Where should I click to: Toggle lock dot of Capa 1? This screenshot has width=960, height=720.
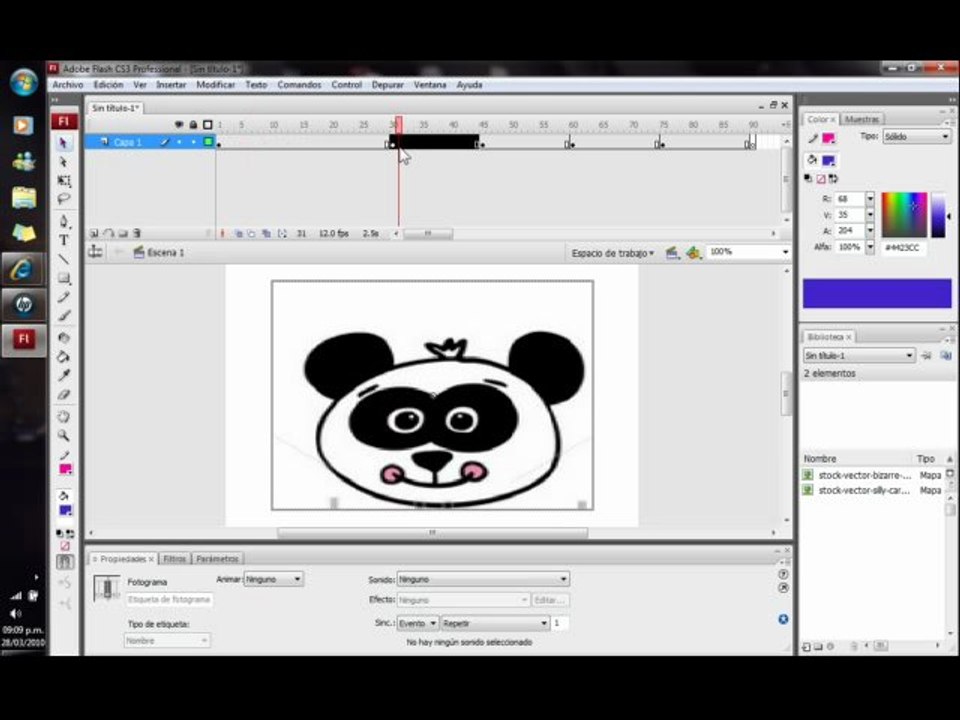(x=193, y=142)
